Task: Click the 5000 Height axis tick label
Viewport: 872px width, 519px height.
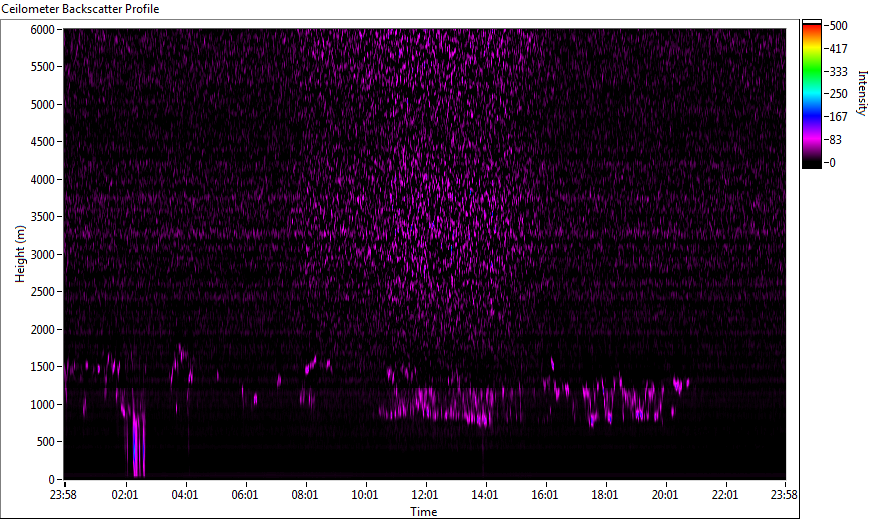Action: point(43,105)
